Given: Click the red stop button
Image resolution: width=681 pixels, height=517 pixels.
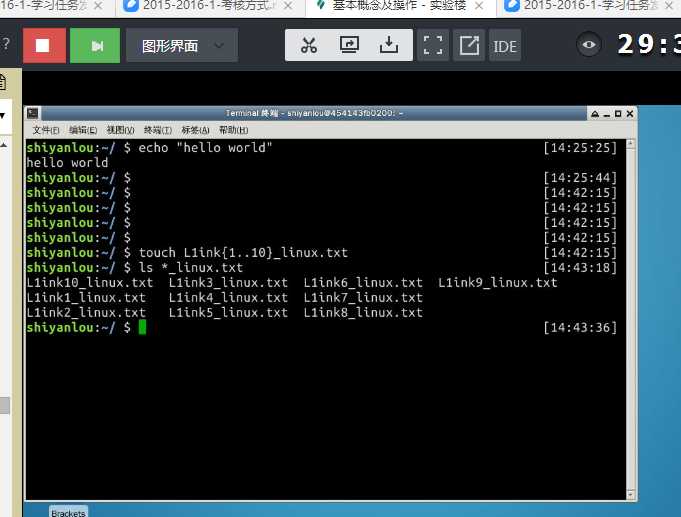Looking at the screenshot, I should tap(44, 46).
